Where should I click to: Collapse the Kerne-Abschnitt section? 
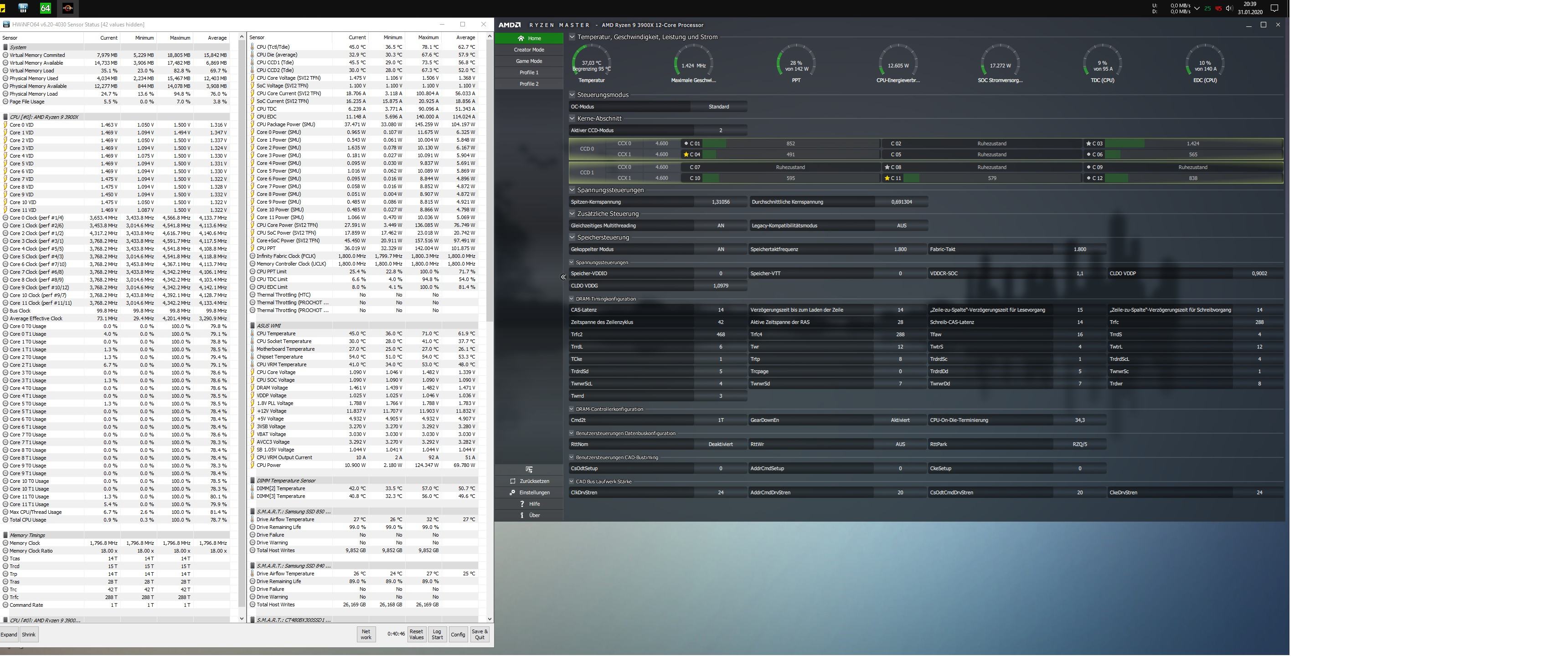[572, 118]
